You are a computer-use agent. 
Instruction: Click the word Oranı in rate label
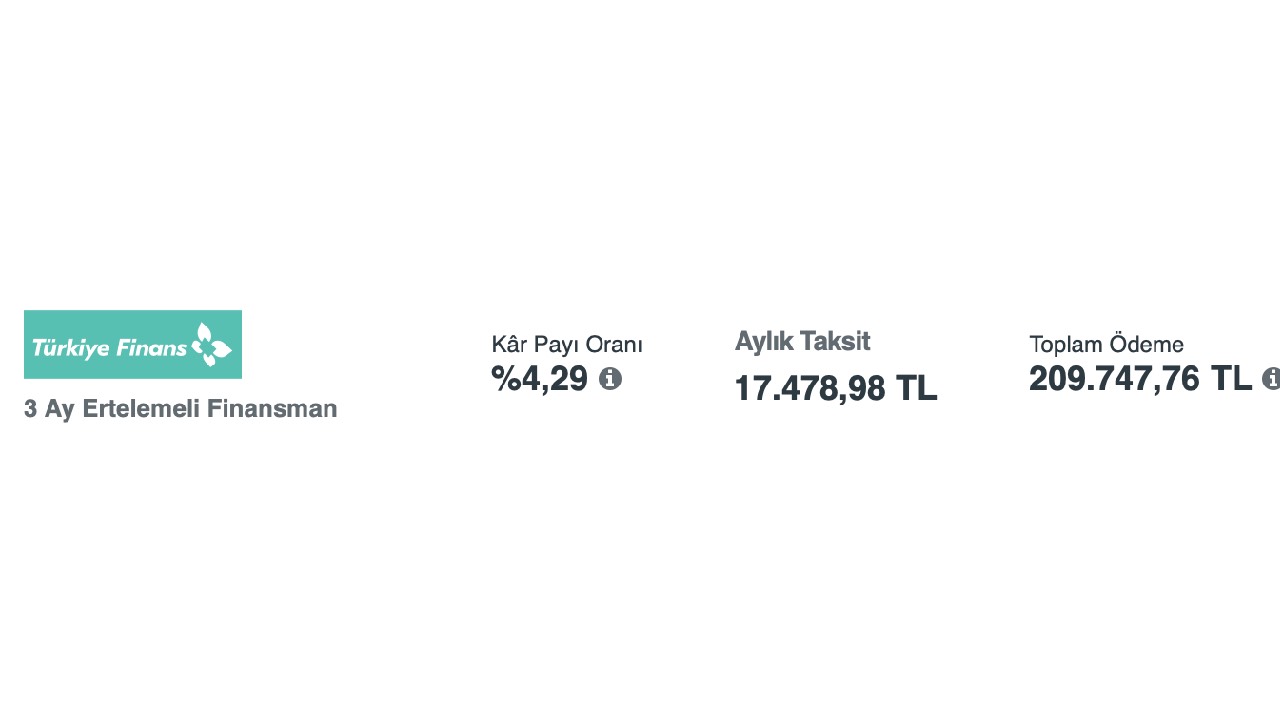tap(613, 345)
